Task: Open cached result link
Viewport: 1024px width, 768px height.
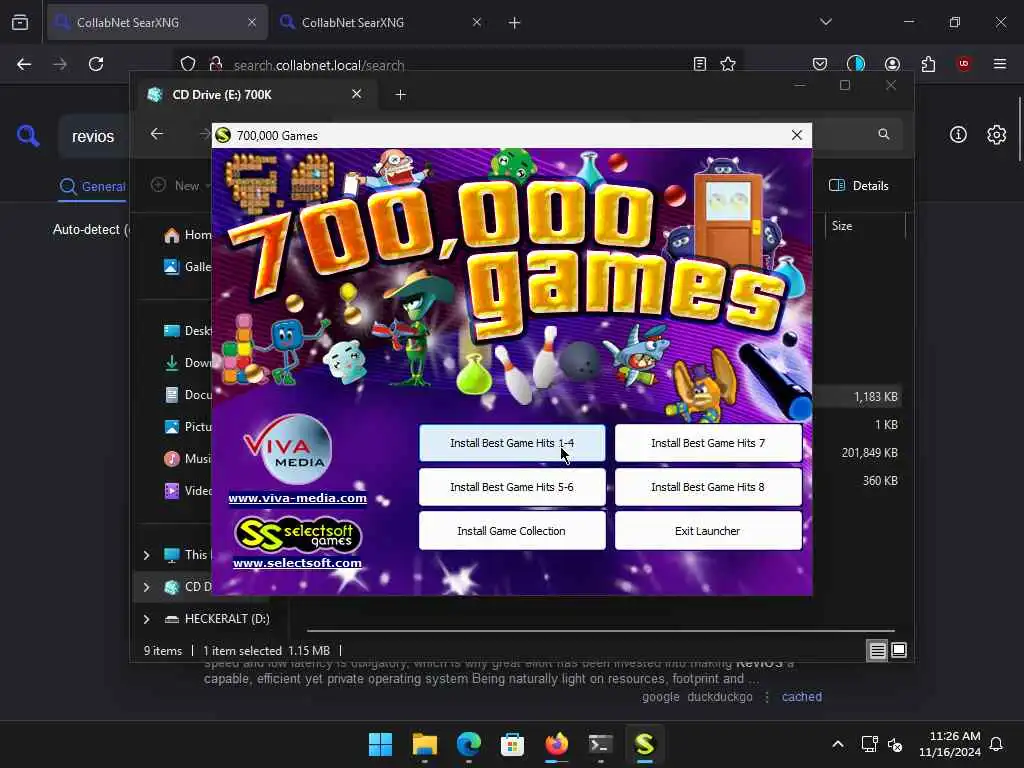Action: [x=802, y=697]
